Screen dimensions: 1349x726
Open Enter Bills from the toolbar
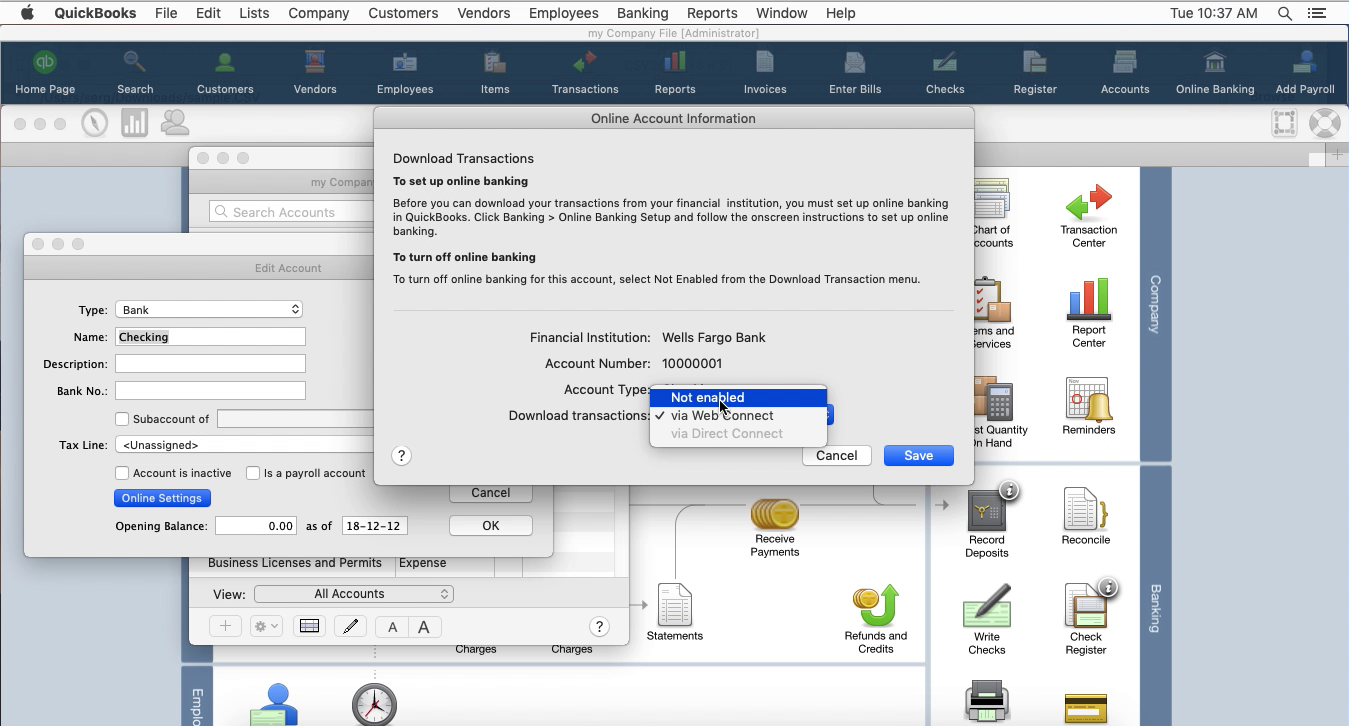[855, 72]
